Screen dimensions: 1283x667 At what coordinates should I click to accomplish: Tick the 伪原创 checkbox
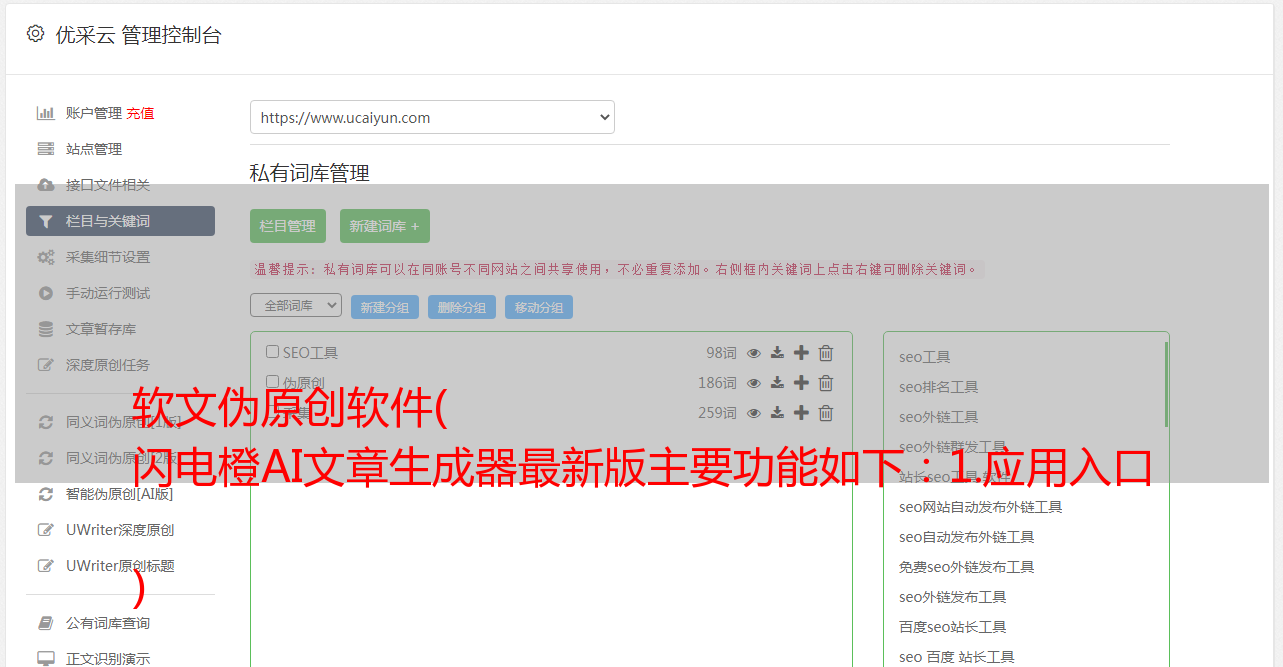pyautogui.click(x=272, y=382)
